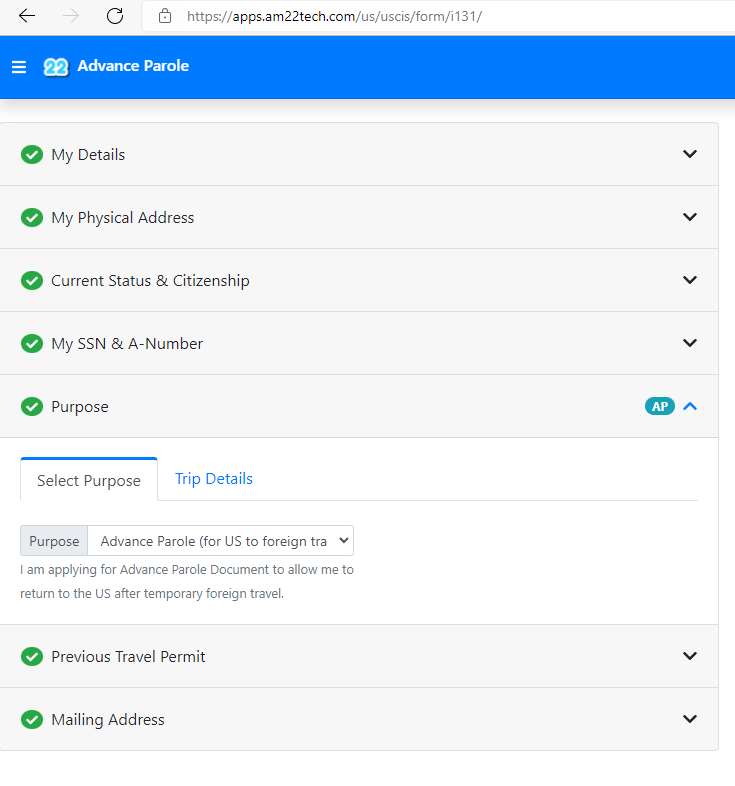Viewport: 735px width, 786px height.
Task: Click the AM22 logo icon
Action: tap(56, 67)
